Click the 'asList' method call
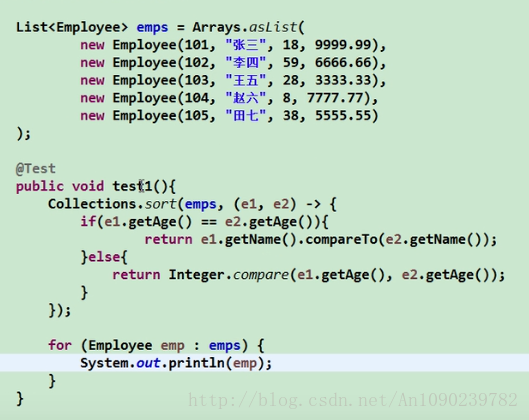Viewport: 529px width, 420px height. pyautogui.click(x=273, y=27)
